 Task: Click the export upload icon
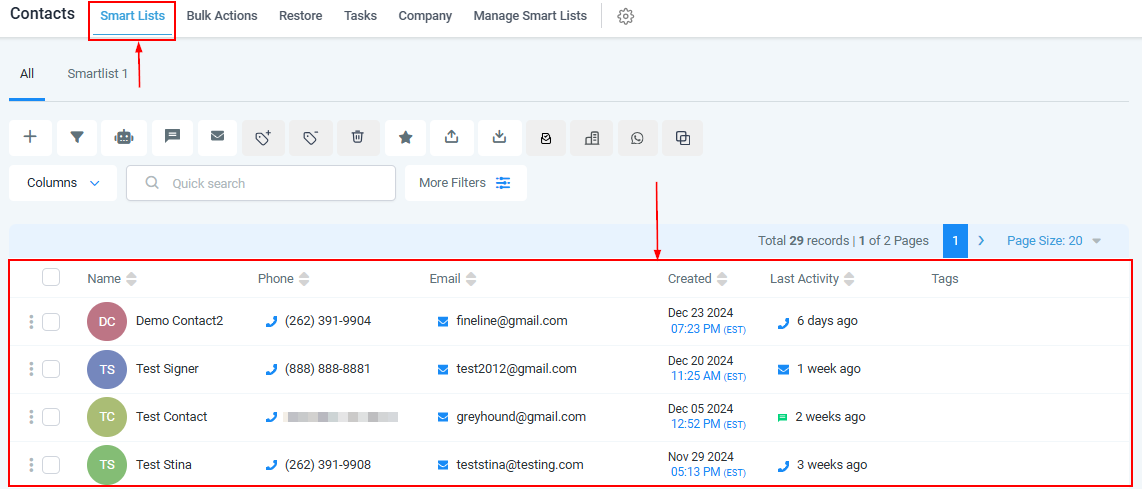coord(452,137)
